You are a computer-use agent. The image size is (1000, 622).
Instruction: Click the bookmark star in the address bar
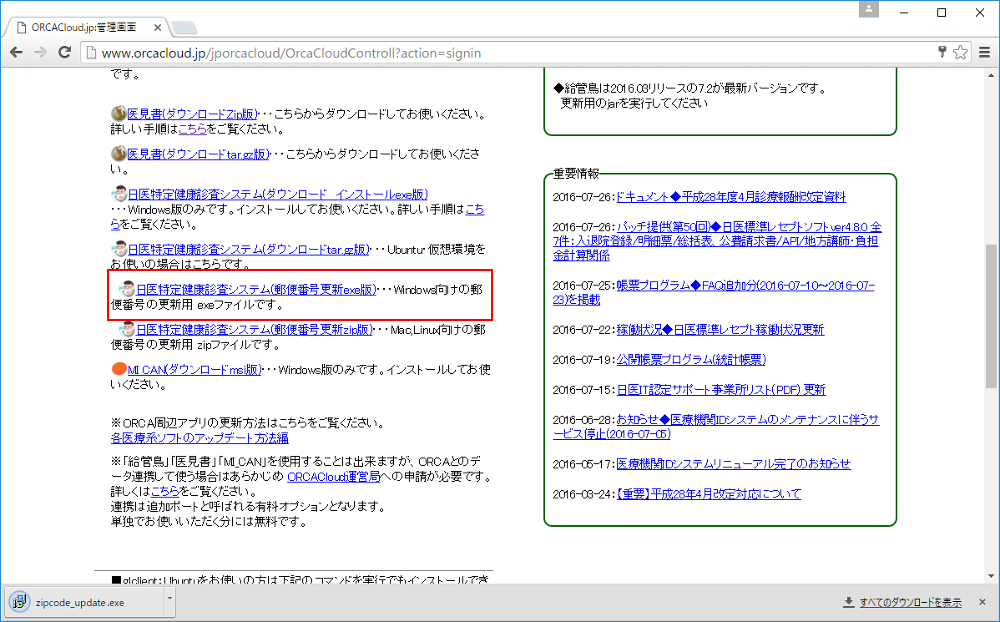(959, 51)
